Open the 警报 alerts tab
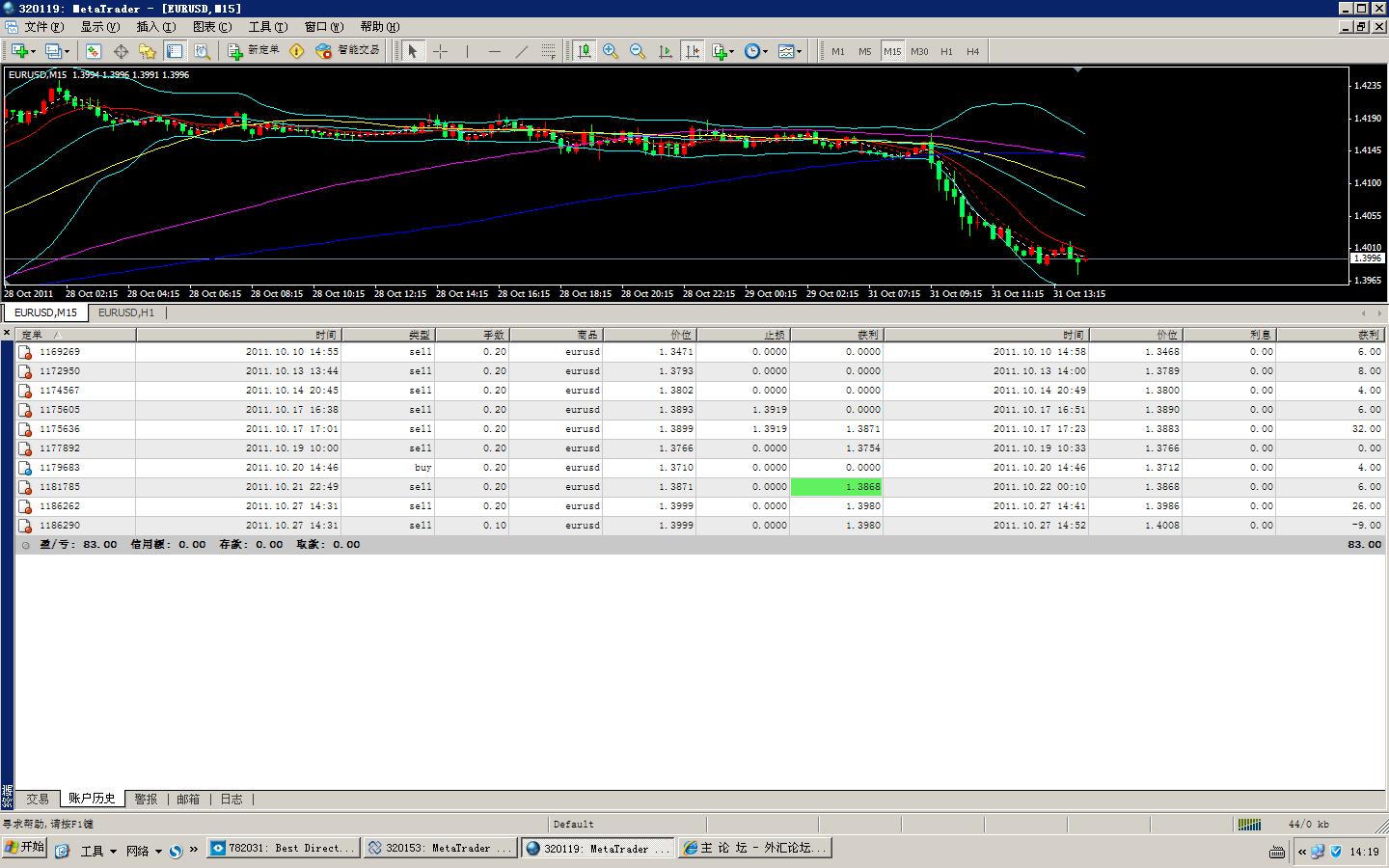Viewport: 1389px width, 868px height. pos(146,799)
